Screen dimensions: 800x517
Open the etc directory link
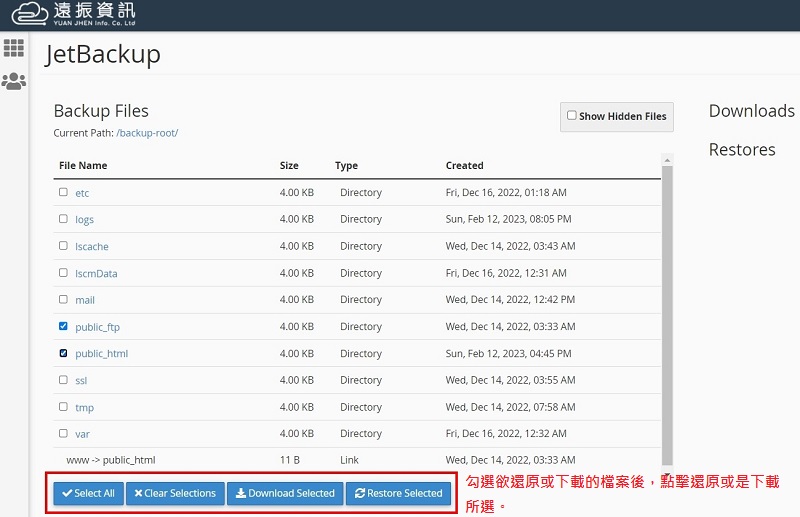(82, 193)
